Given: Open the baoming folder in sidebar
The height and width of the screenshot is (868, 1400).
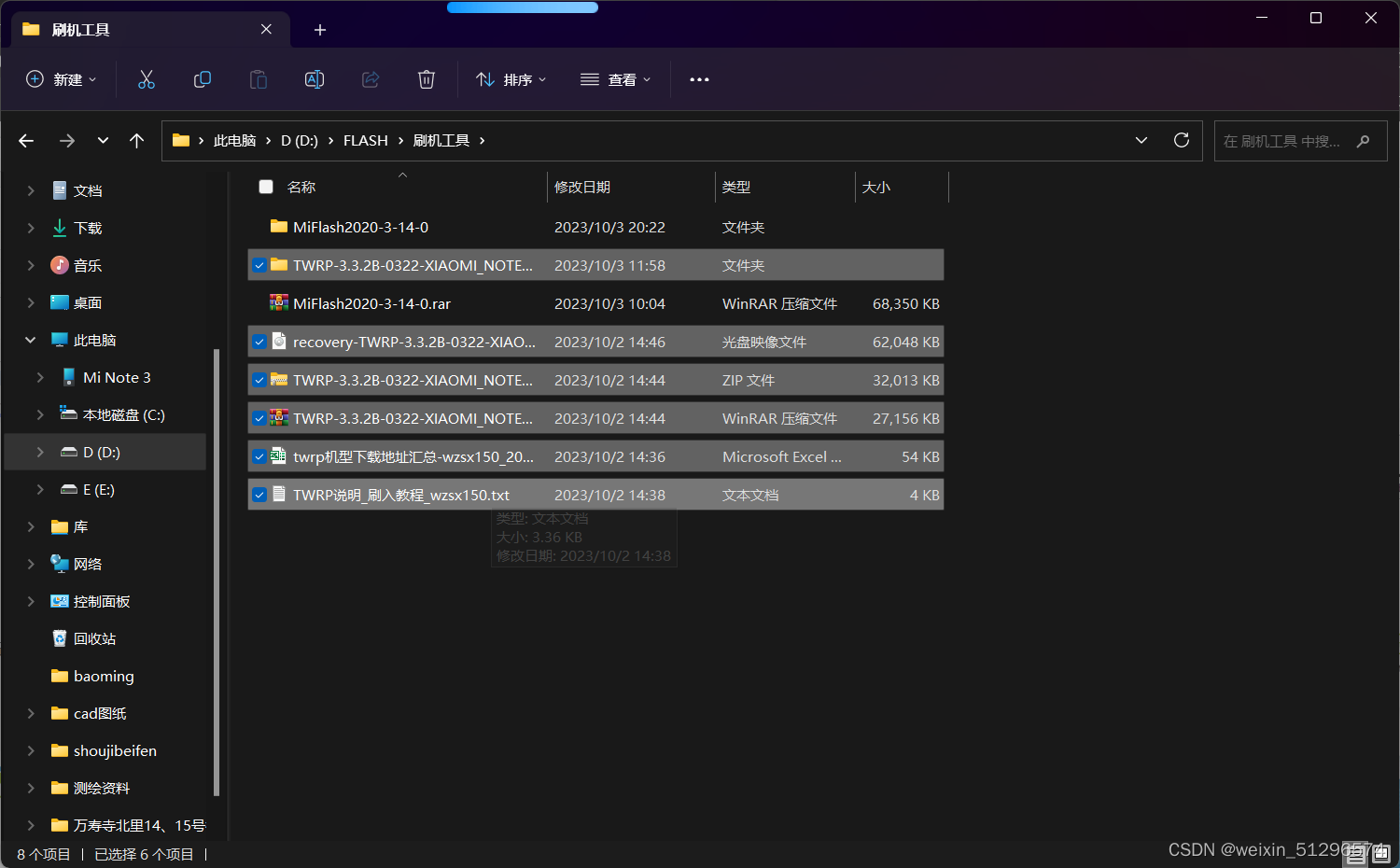Looking at the screenshot, I should coord(104,676).
